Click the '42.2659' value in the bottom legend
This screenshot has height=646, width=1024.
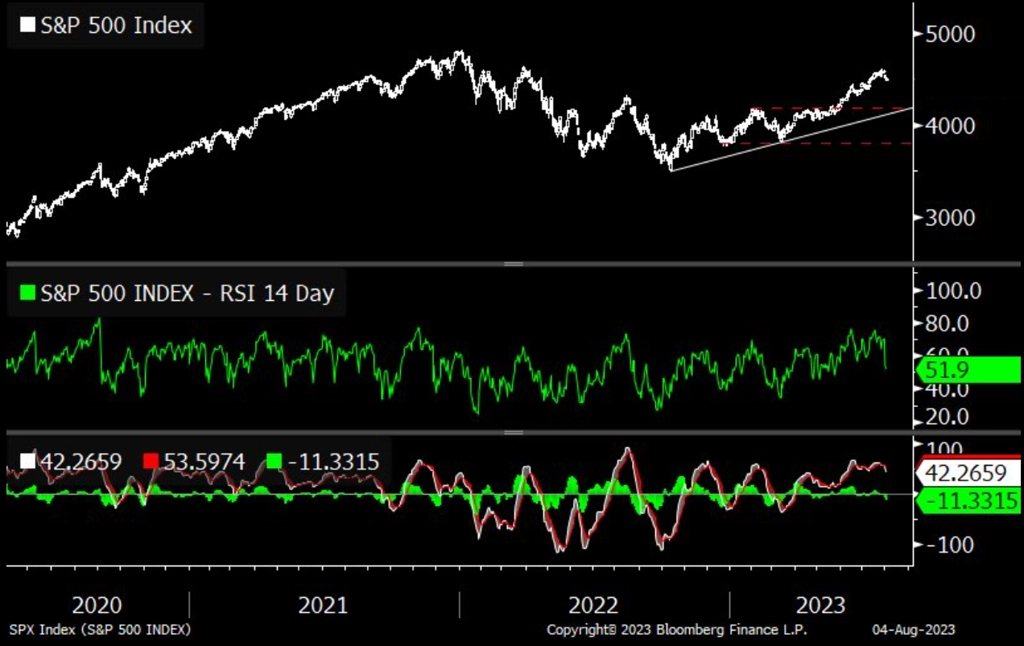click(x=81, y=462)
